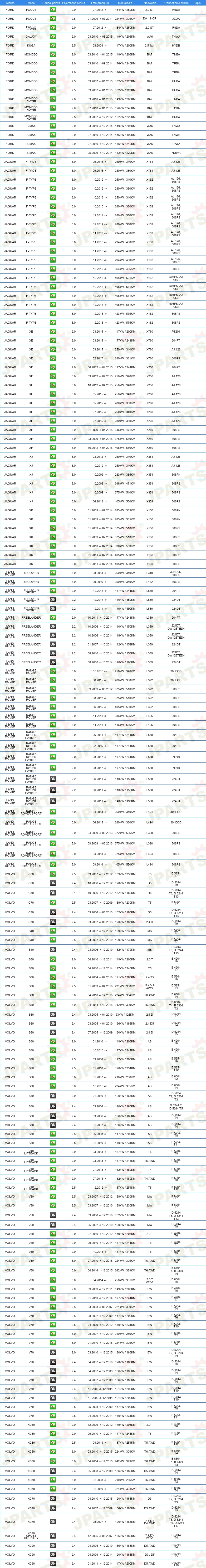Select the KUGA model cell
The height and width of the screenshot is (1568, 206).
click(x=31, y=46)
